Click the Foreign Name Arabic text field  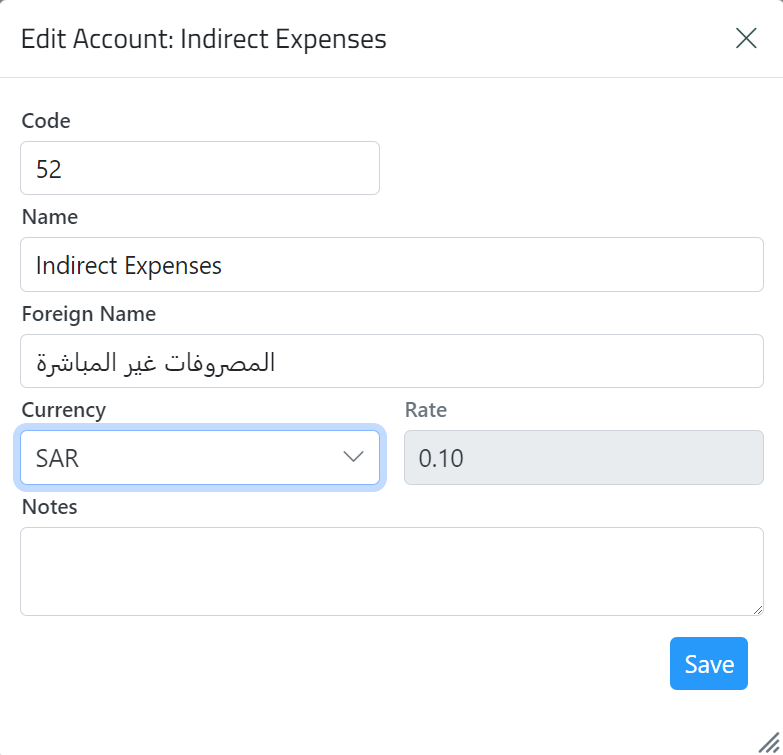pyautogui.click(x=392, y=361)
